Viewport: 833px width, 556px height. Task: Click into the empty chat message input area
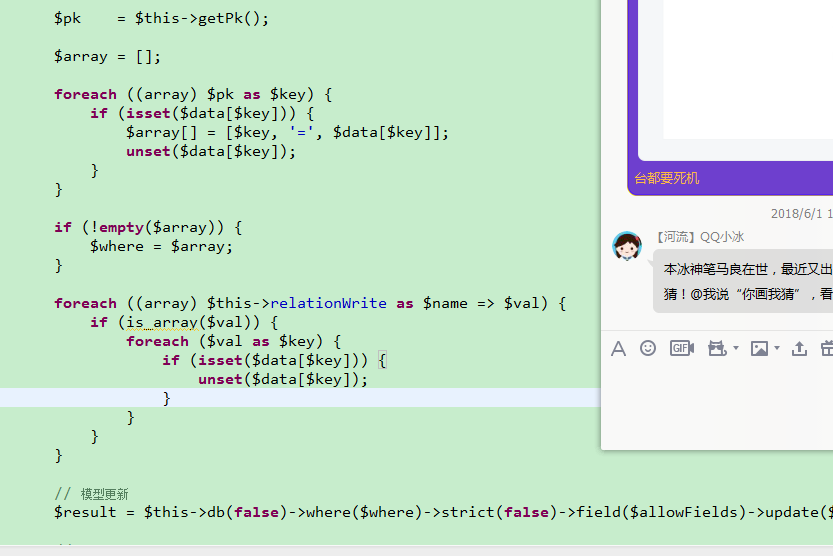point(717,406)
